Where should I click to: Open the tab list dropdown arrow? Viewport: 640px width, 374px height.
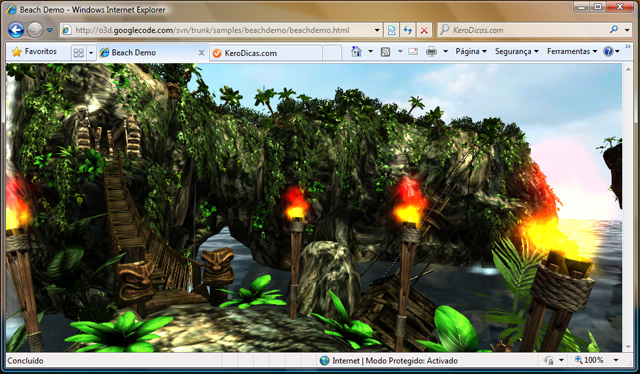[91, 53]
